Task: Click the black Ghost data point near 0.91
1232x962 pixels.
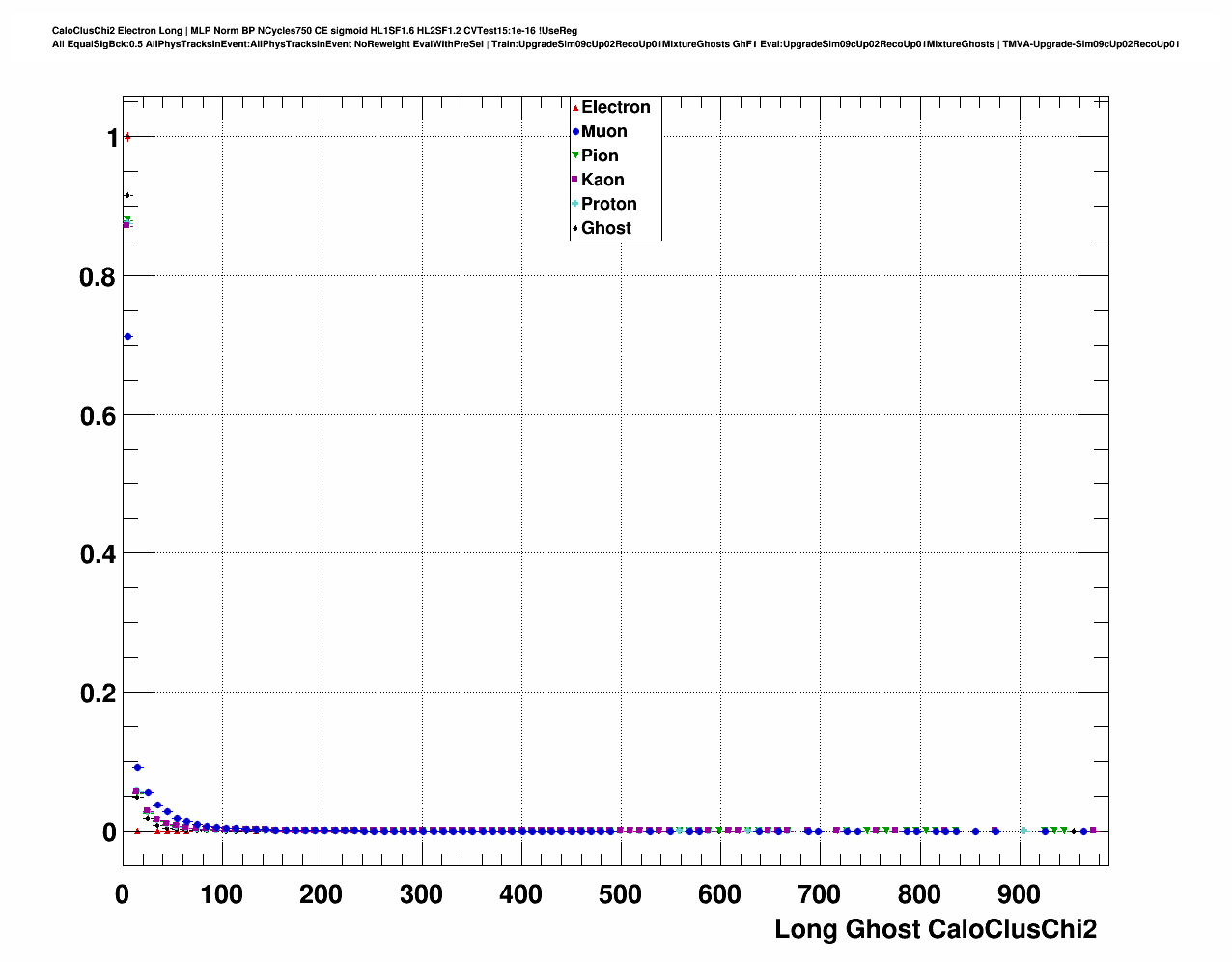Action: coord(126,196)
